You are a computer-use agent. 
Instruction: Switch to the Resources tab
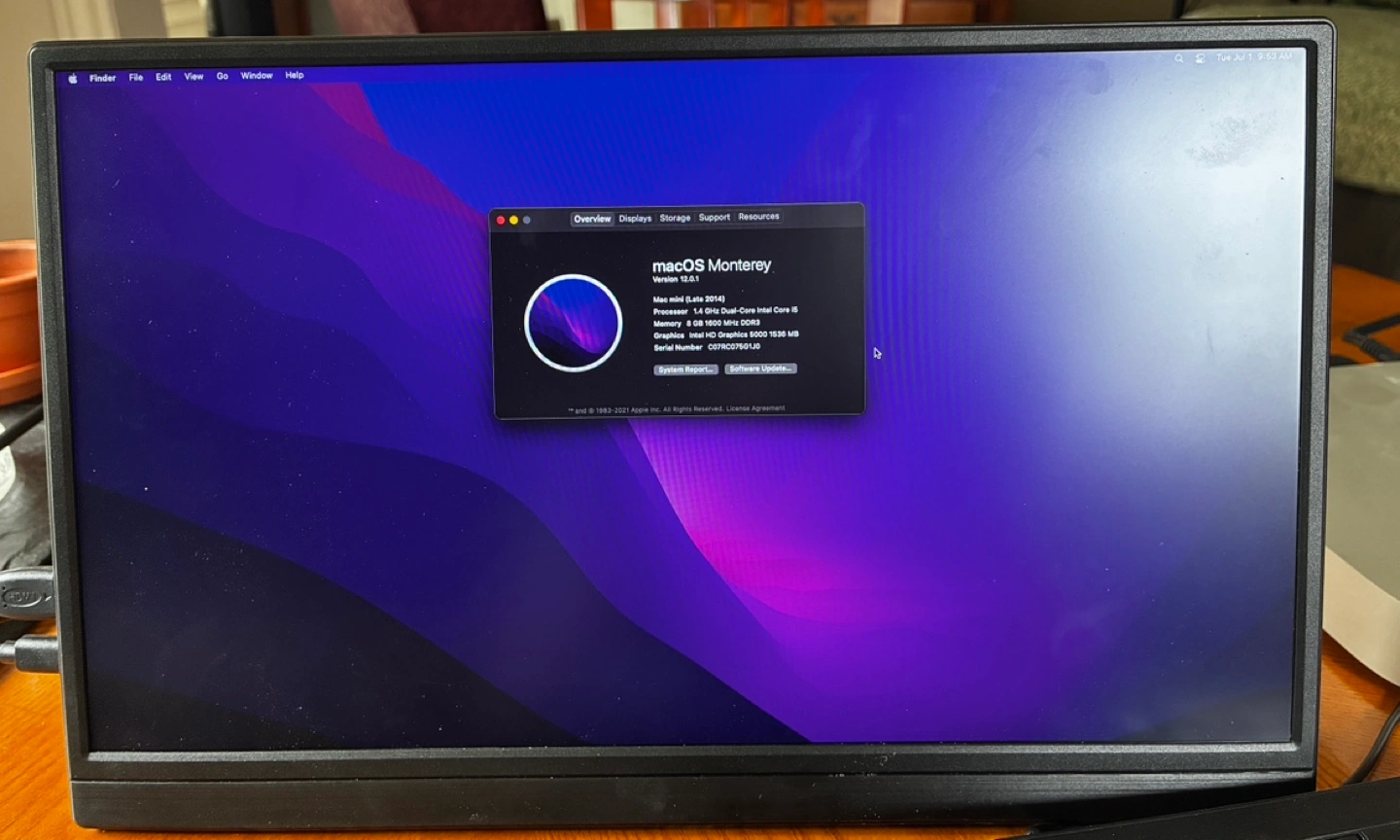758,217
